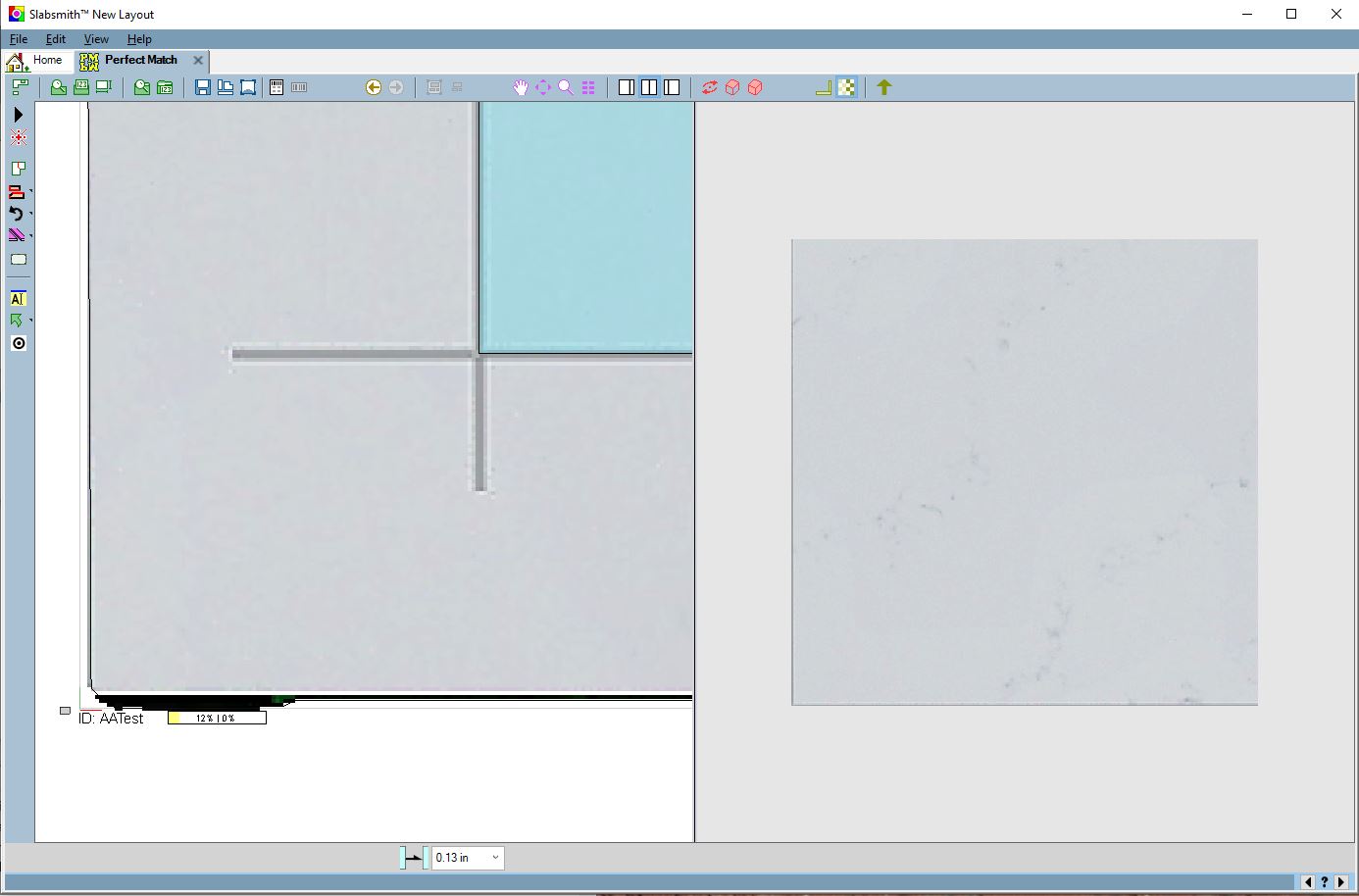Expand the rotate tool options arrow

coord(31,214)
